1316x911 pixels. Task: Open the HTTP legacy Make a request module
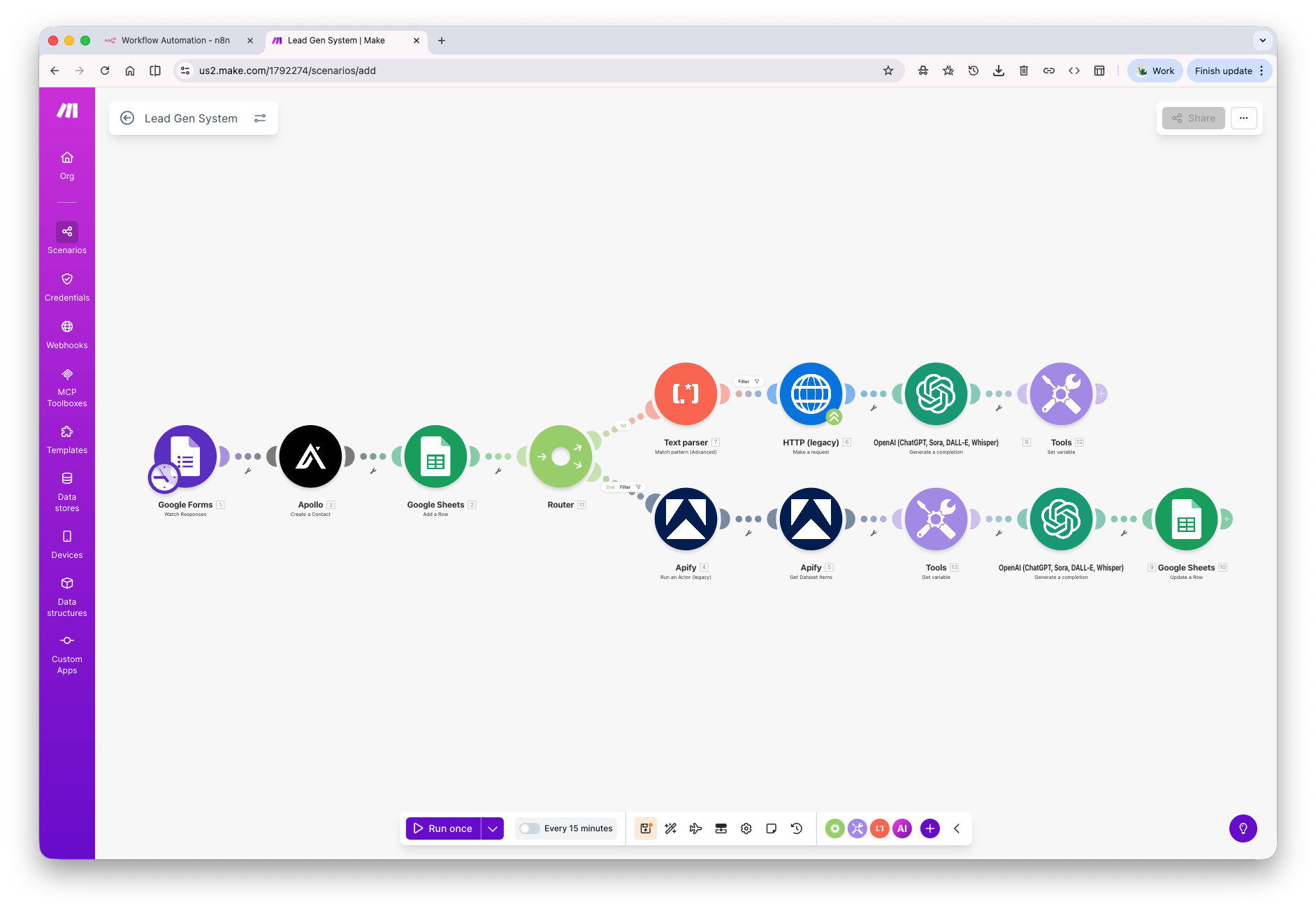coord(811,394)
